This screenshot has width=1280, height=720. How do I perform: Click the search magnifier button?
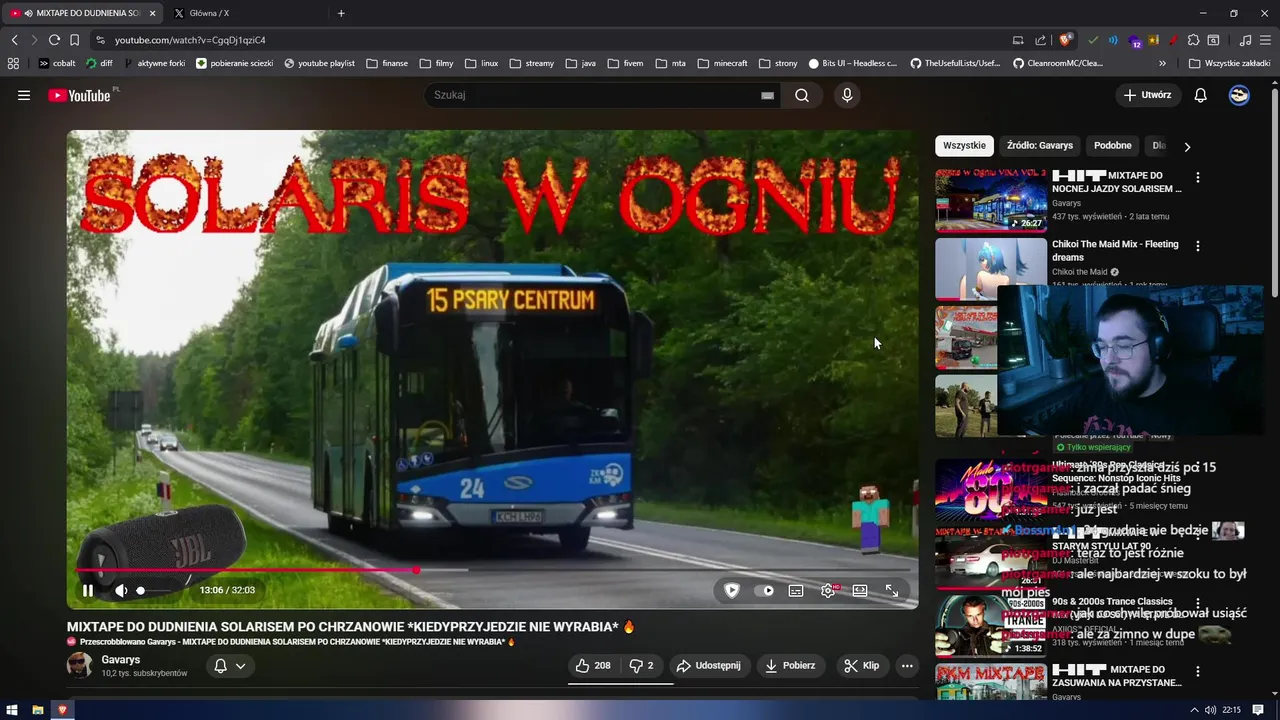pyautogui.click(x=802, y=95)
